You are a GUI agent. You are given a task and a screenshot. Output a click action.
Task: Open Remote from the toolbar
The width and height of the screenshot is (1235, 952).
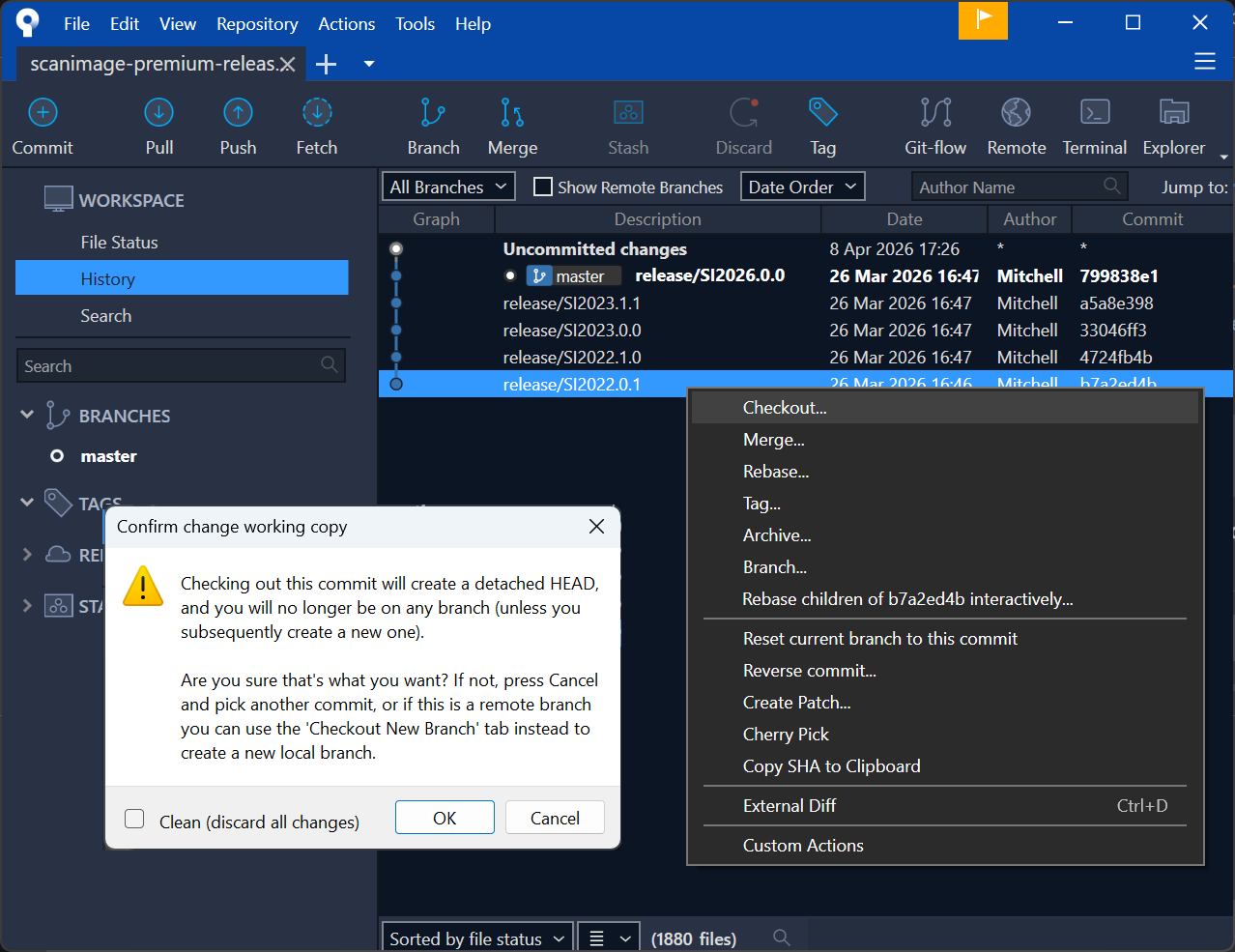click(1017, 126)
